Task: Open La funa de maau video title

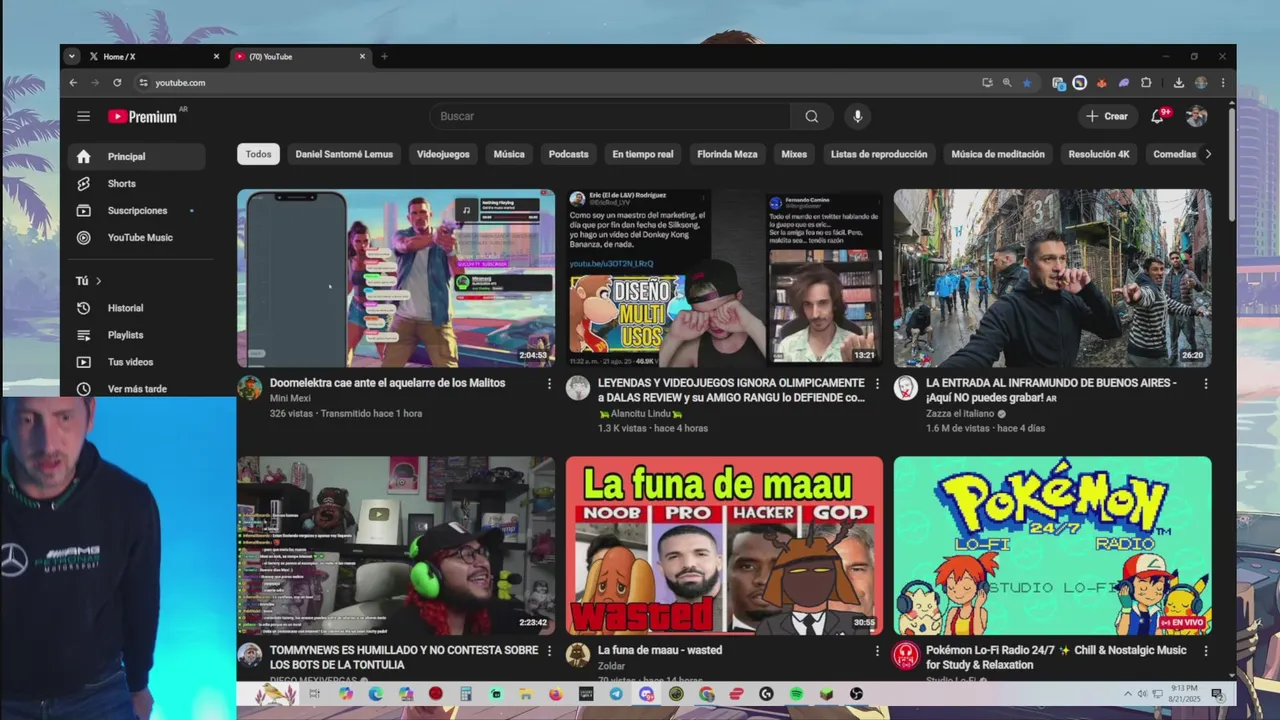Action: [x=660, y=650]
